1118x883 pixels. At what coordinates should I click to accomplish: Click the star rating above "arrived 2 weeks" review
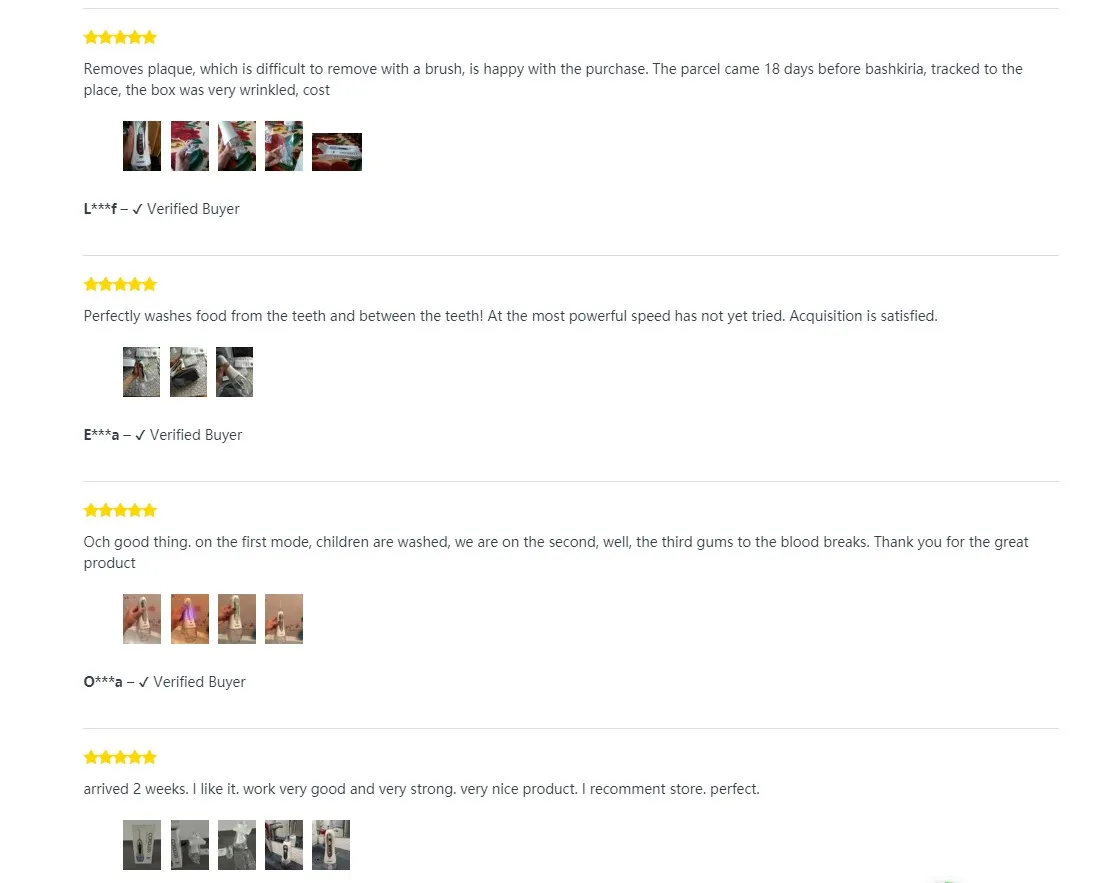(120, 758)
